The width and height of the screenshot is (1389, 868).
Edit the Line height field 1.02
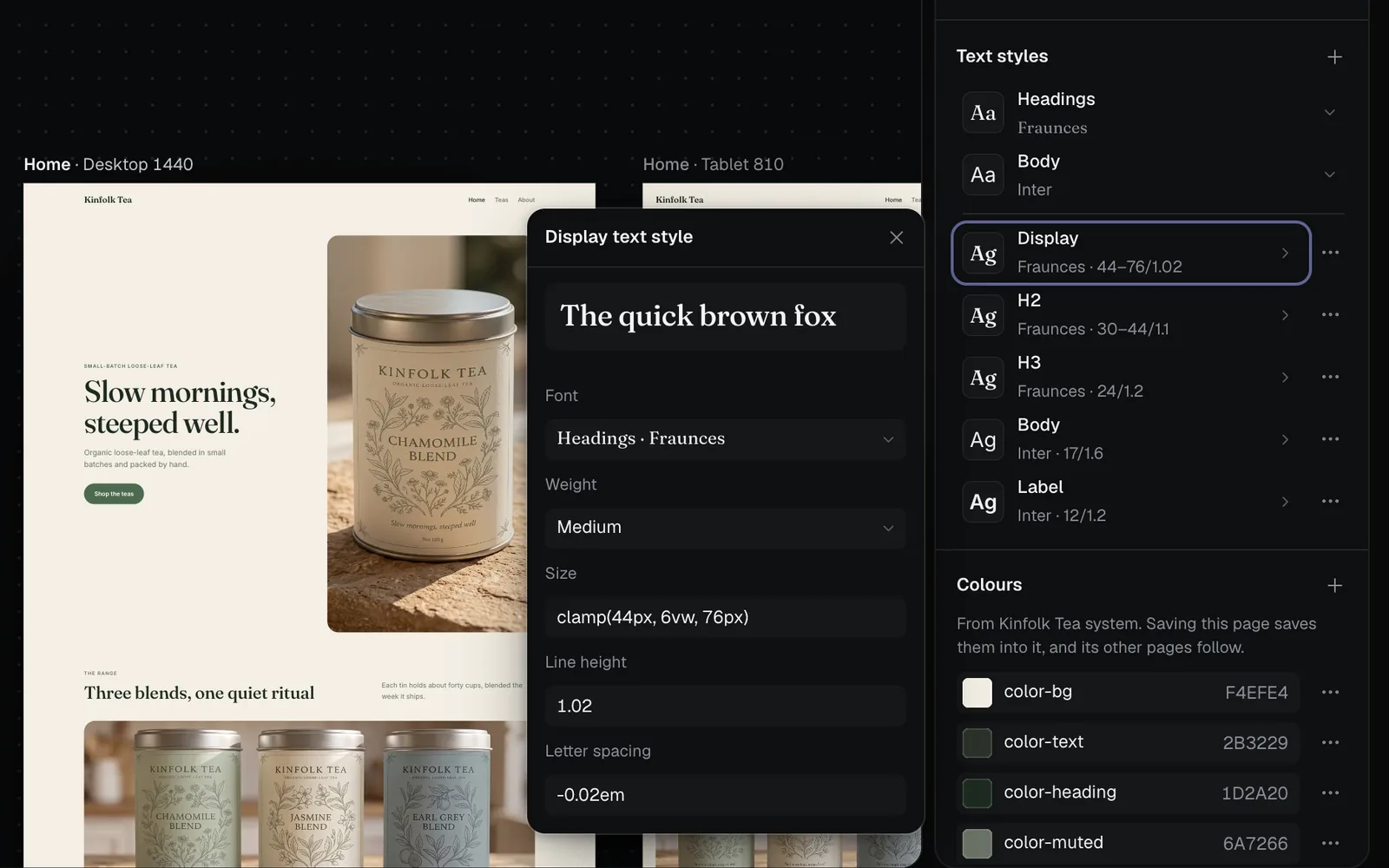725,706
